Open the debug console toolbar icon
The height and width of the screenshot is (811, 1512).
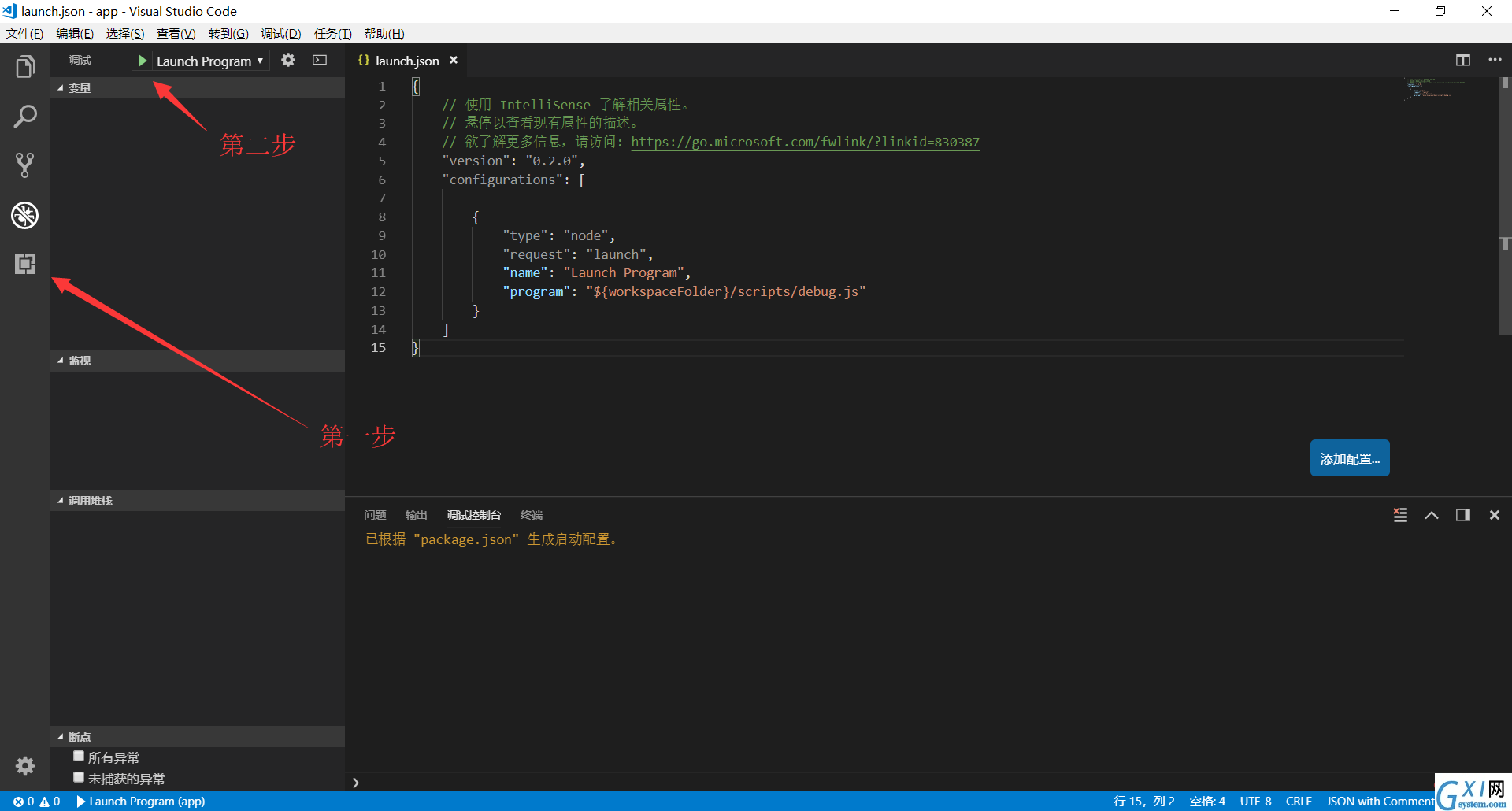point(320,60)
